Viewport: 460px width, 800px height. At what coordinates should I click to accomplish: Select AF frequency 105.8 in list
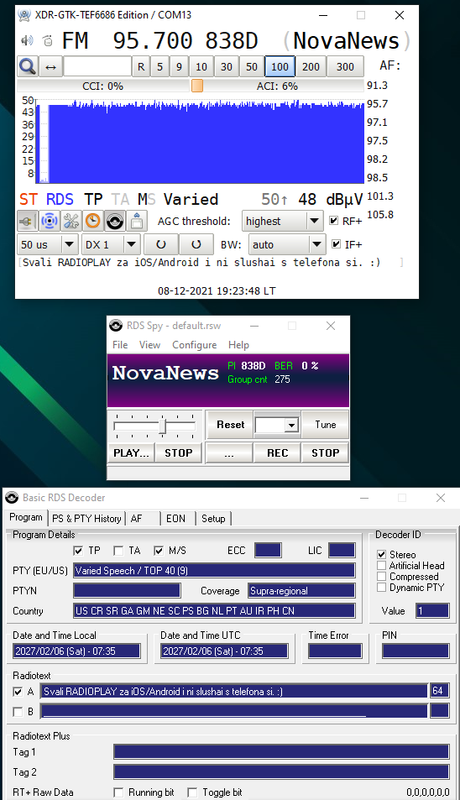(x=380, y=214)
